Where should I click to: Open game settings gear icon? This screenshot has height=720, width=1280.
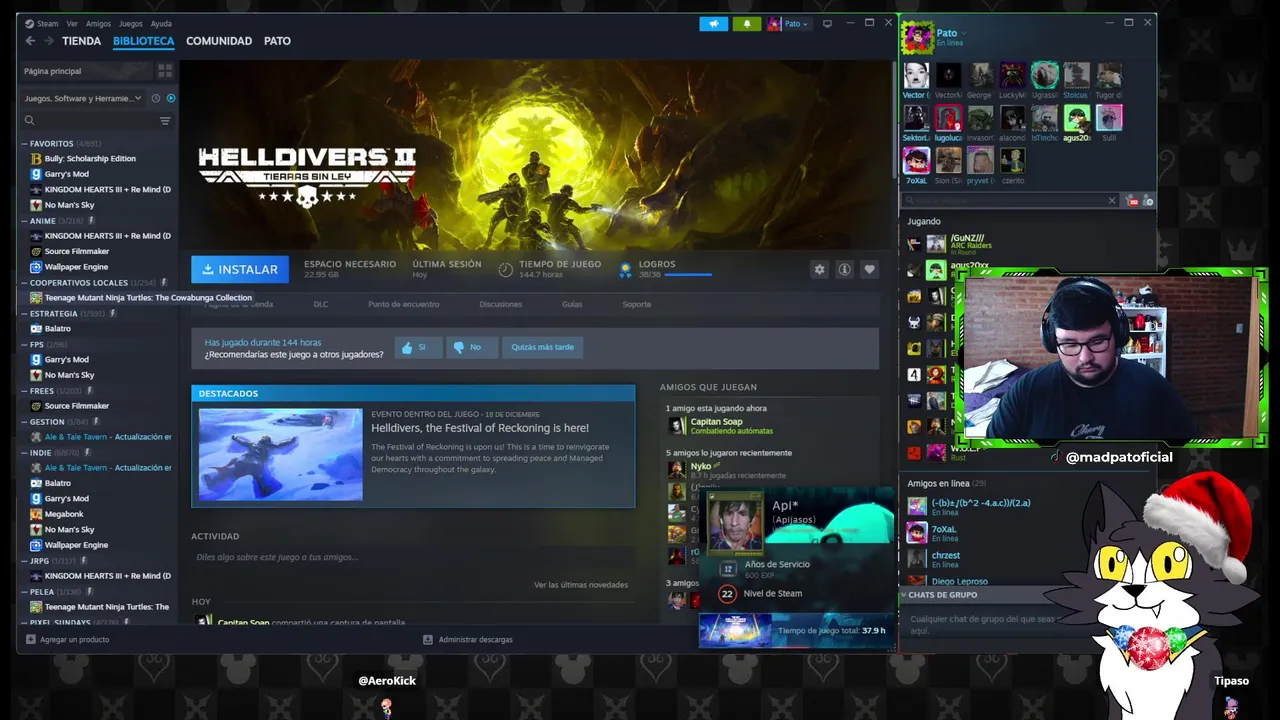pyautogui.click(x=820, y=270)
